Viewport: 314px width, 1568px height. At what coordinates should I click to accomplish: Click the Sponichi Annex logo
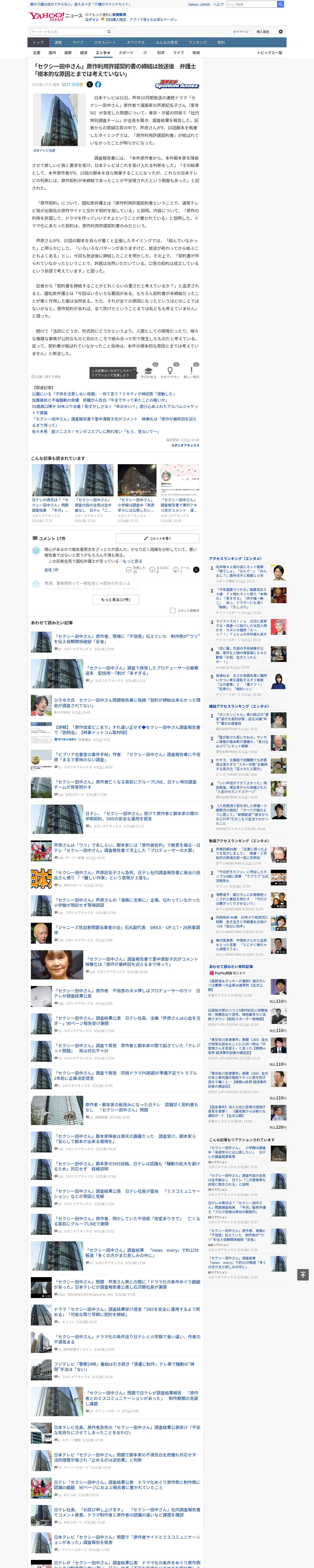tap(177, 85)
